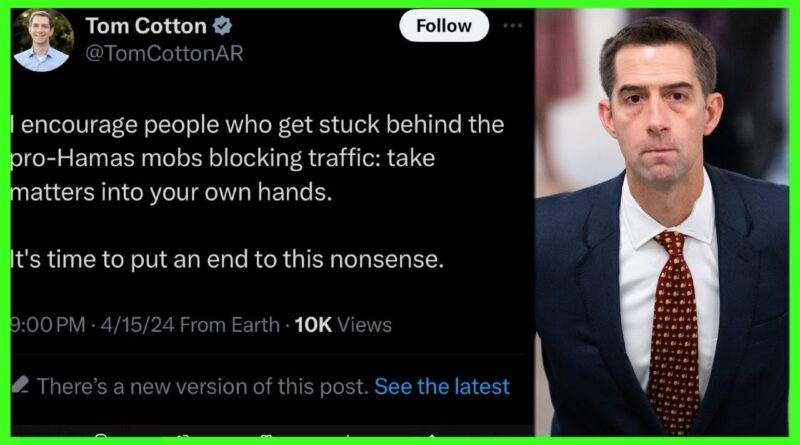Click the 4/15/24 post date
800x445 pixels.
point(138,325)
